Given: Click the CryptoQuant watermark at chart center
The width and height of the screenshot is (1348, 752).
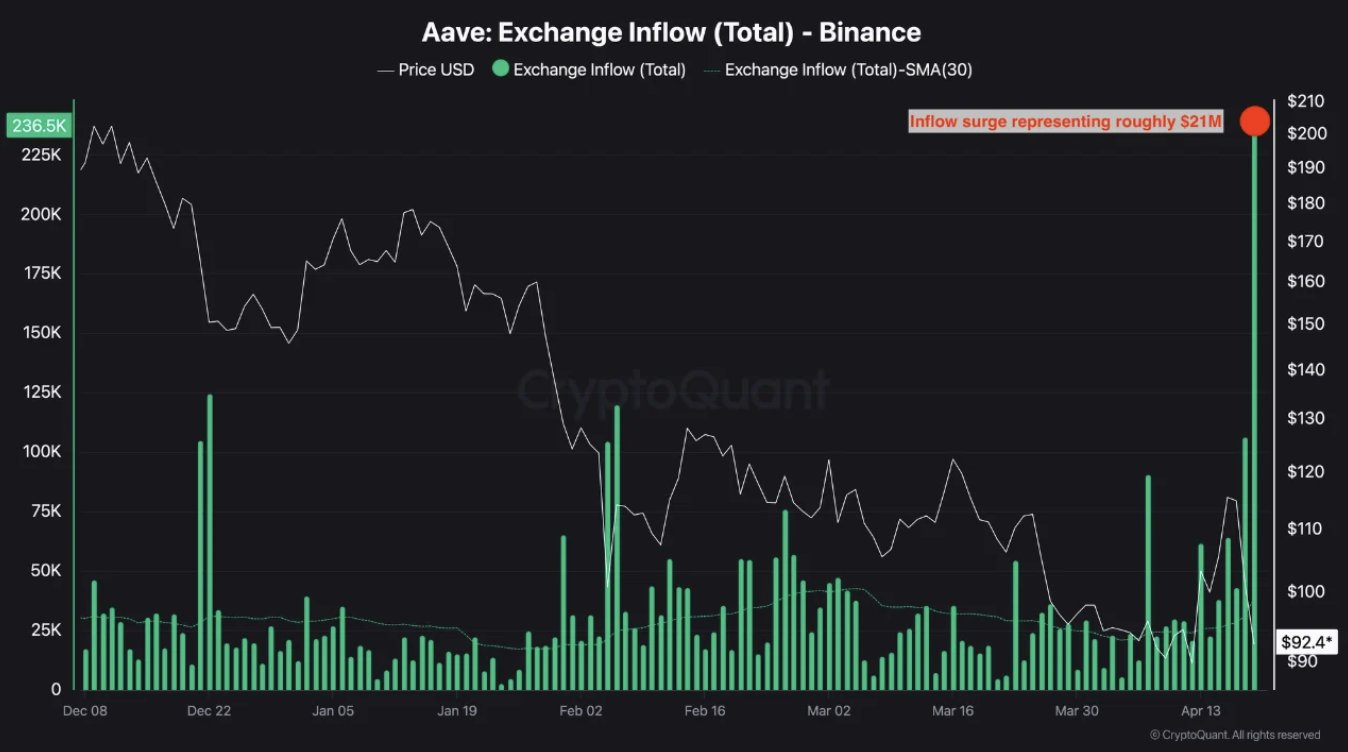Looking at the screenshot, I should coord(673,390).
